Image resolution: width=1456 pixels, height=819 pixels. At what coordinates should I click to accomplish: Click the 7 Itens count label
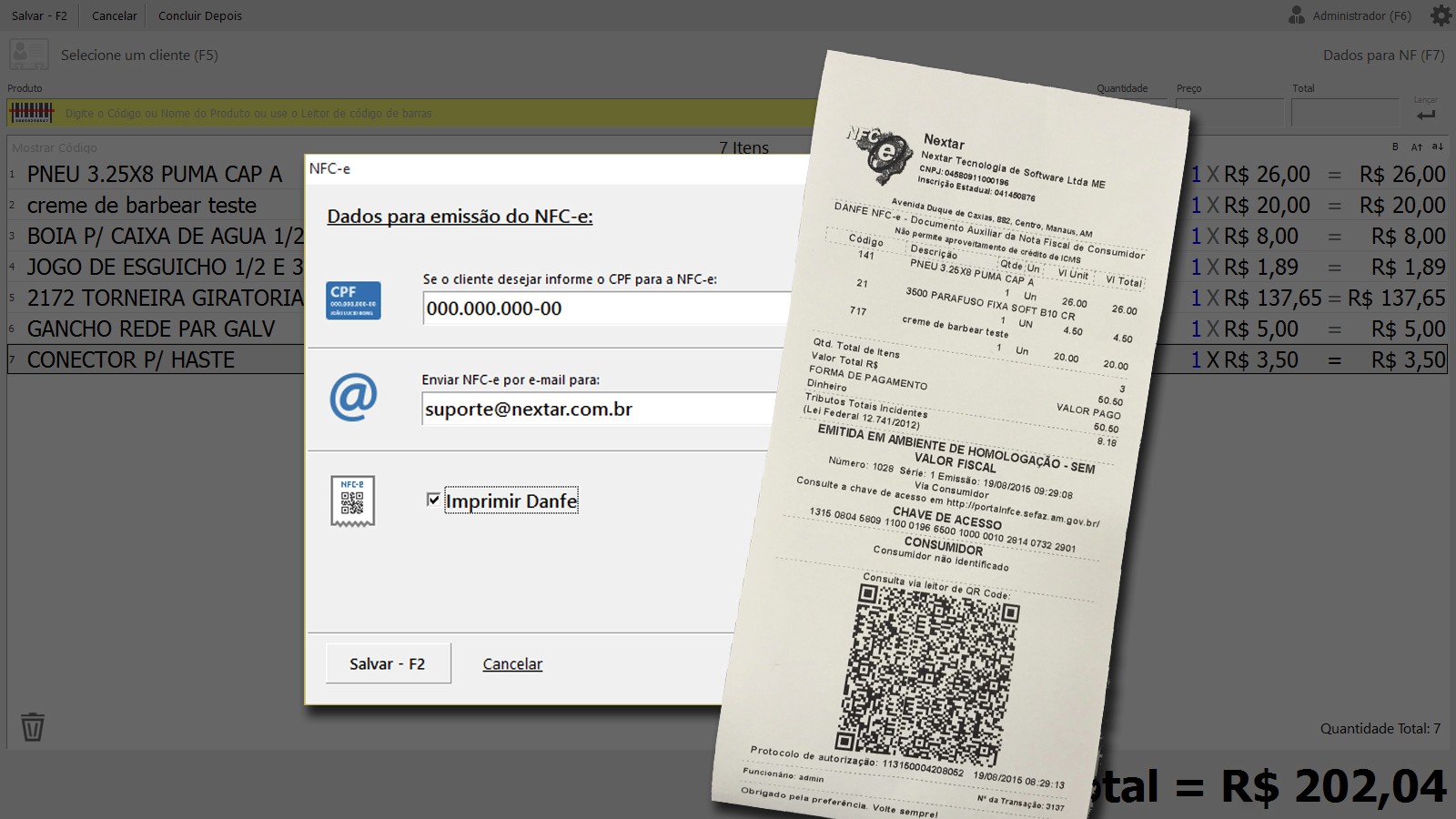pos(743,147)
